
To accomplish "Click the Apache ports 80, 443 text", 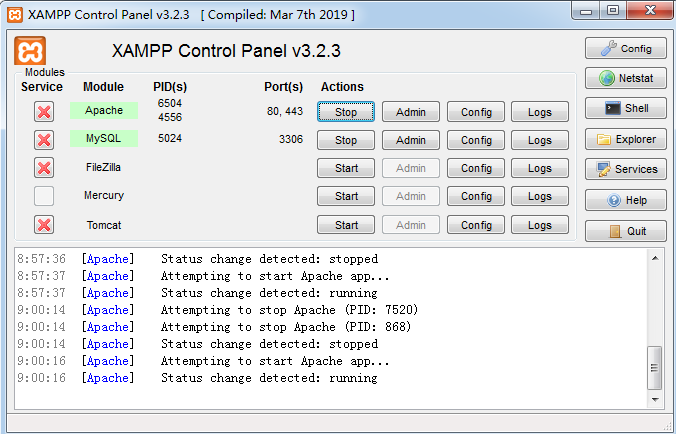I will [x=285, y=111].
